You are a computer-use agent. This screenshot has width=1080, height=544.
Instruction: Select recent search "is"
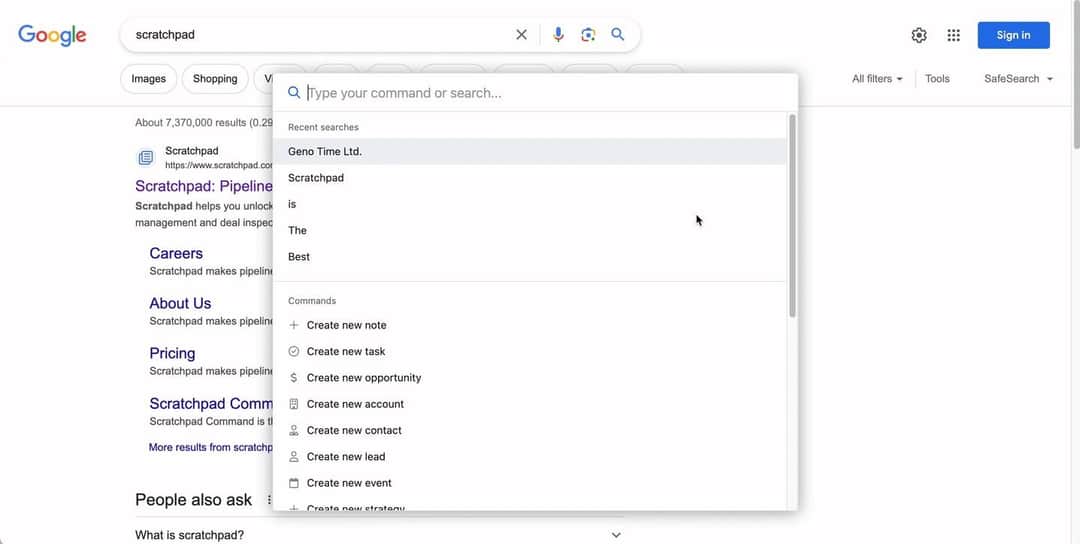pos(530,204)
